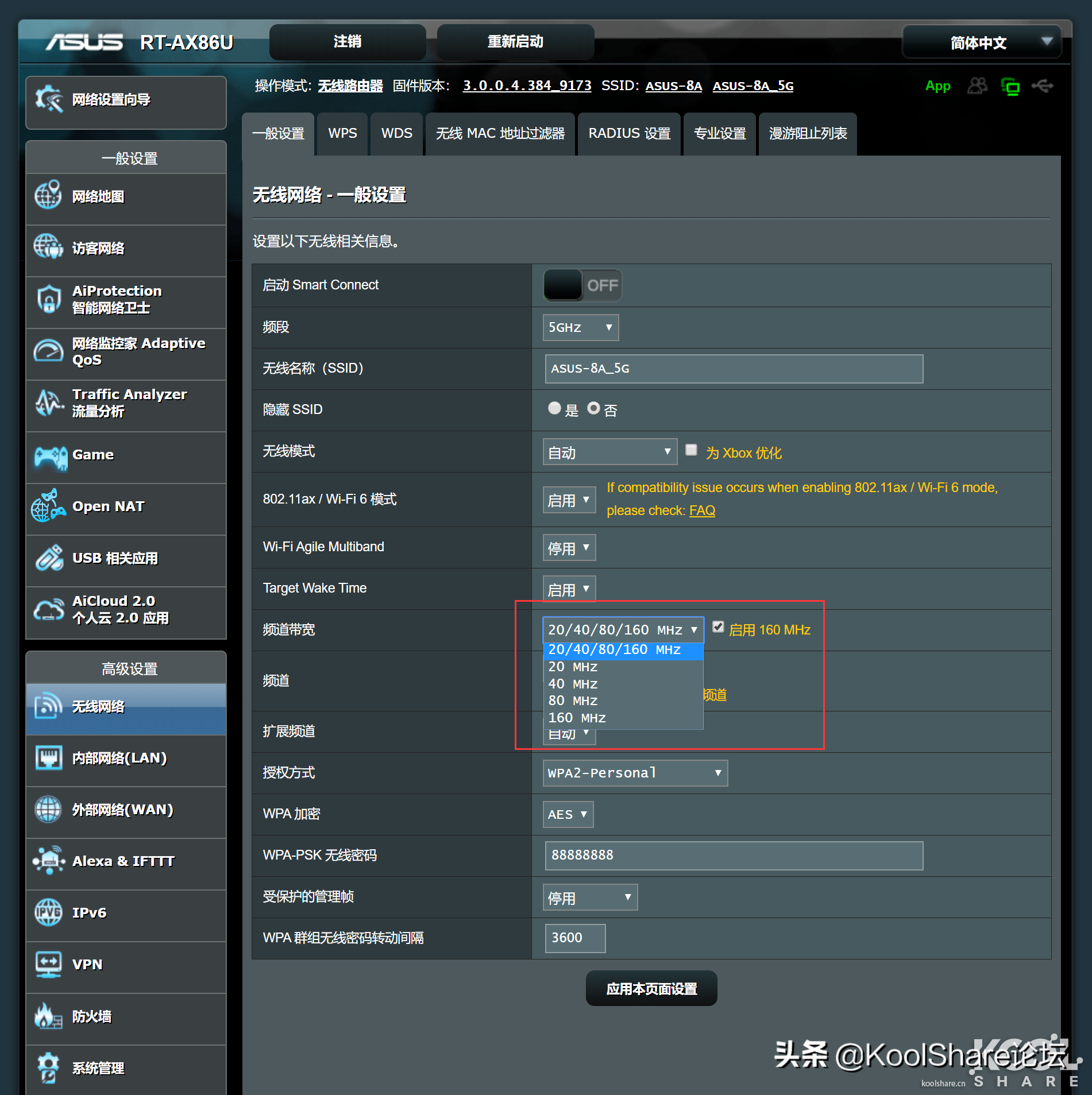Click the Firewall flame icon

48,1016
